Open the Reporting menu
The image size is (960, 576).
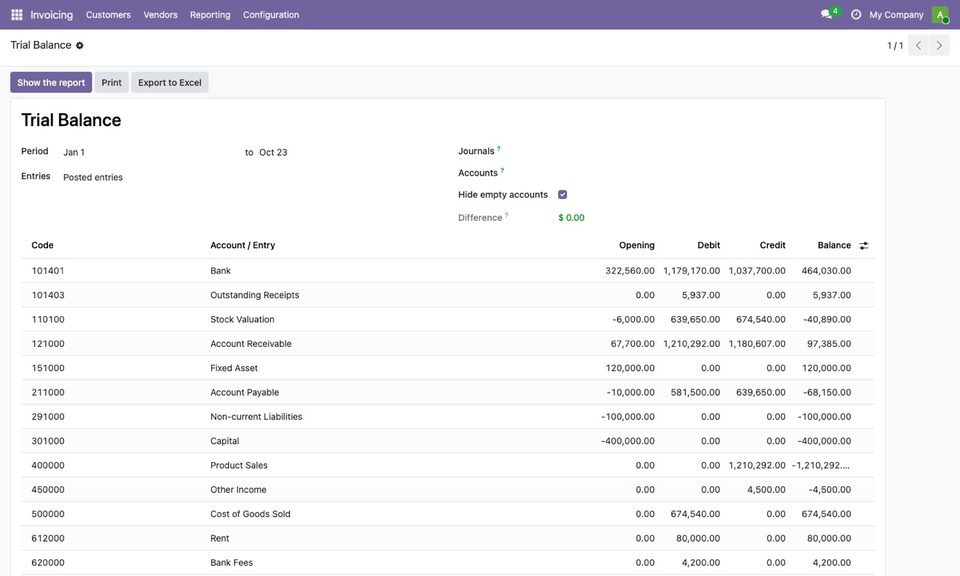[x=210, y=15]
